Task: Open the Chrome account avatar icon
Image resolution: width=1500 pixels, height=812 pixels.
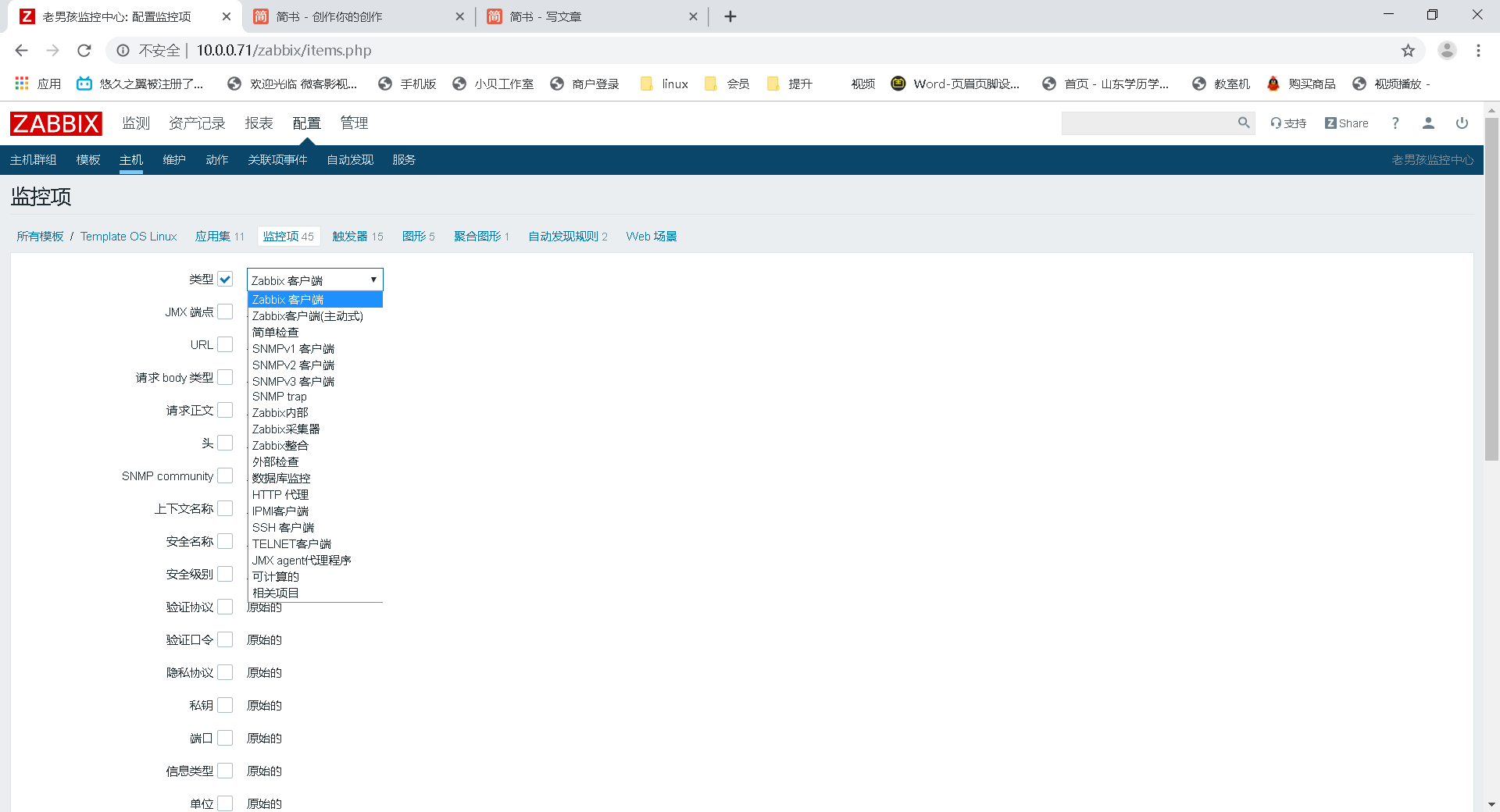Action: [1447, 50]
